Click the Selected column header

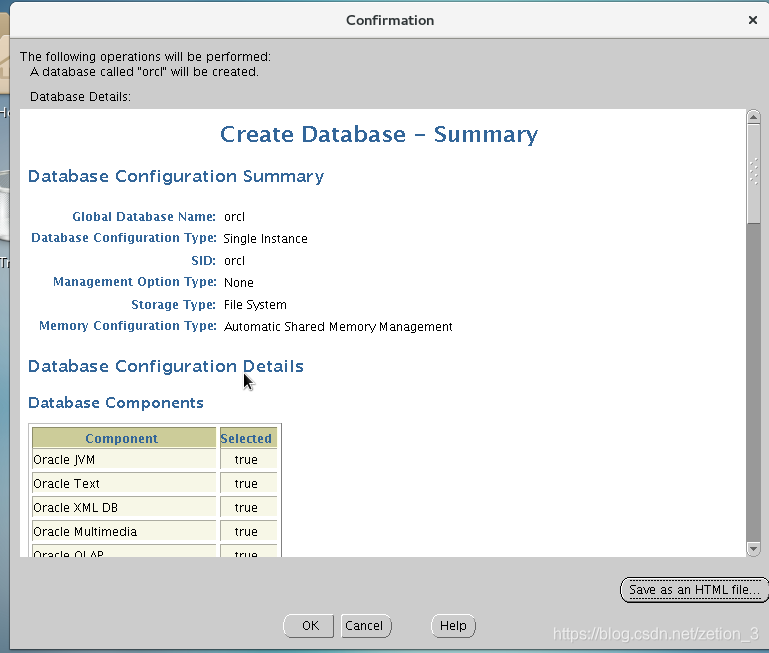click(x=248, y=438)
